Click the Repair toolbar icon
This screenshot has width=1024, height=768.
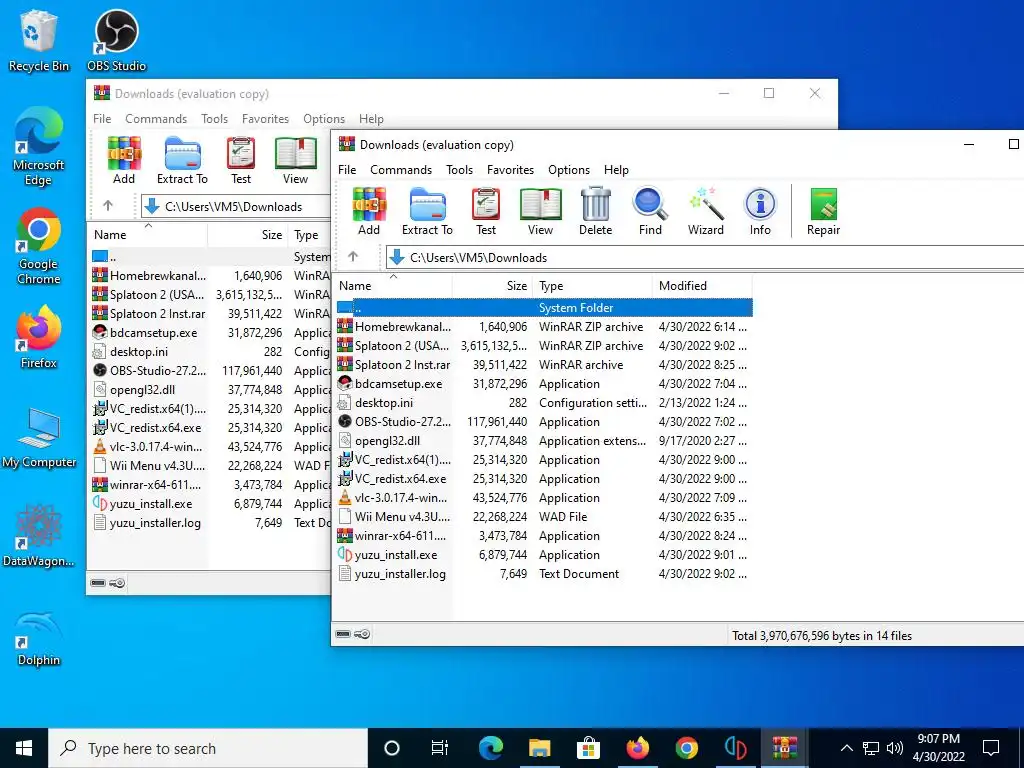click(824, 211)
